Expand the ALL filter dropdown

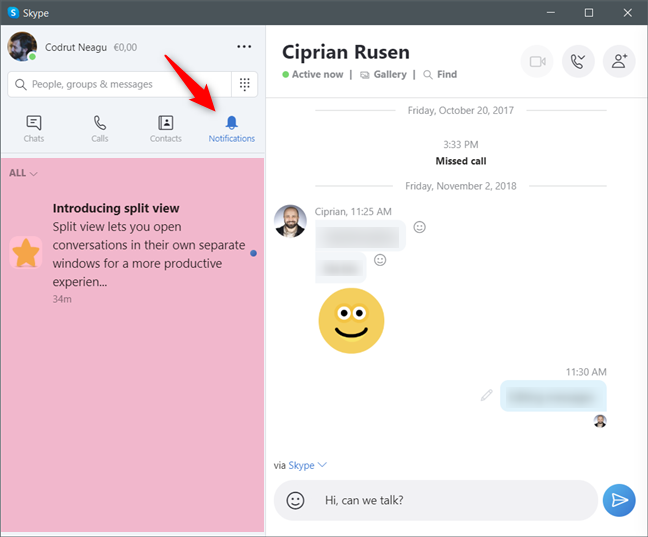click(x=23, y=173)
